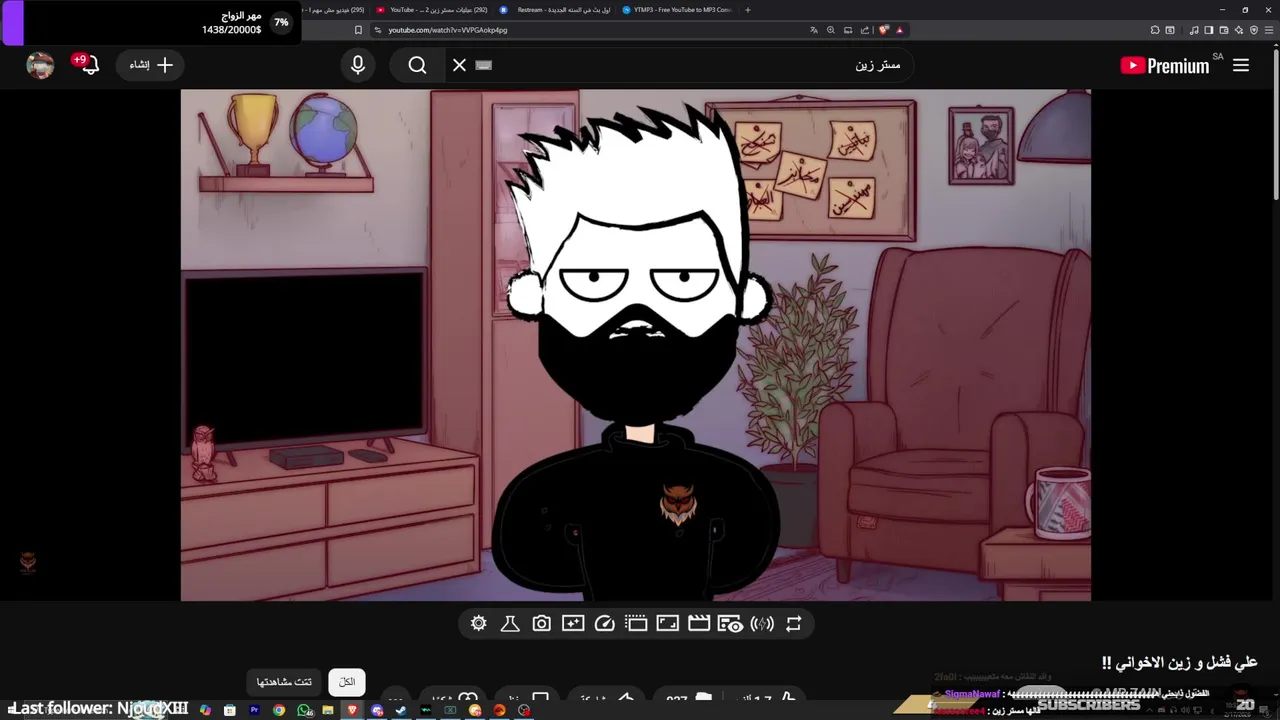Viewport: 1280px width, 720px height.
Task: Open the on-screen keyboard icon in search
Action: click(x=484, y=65)
